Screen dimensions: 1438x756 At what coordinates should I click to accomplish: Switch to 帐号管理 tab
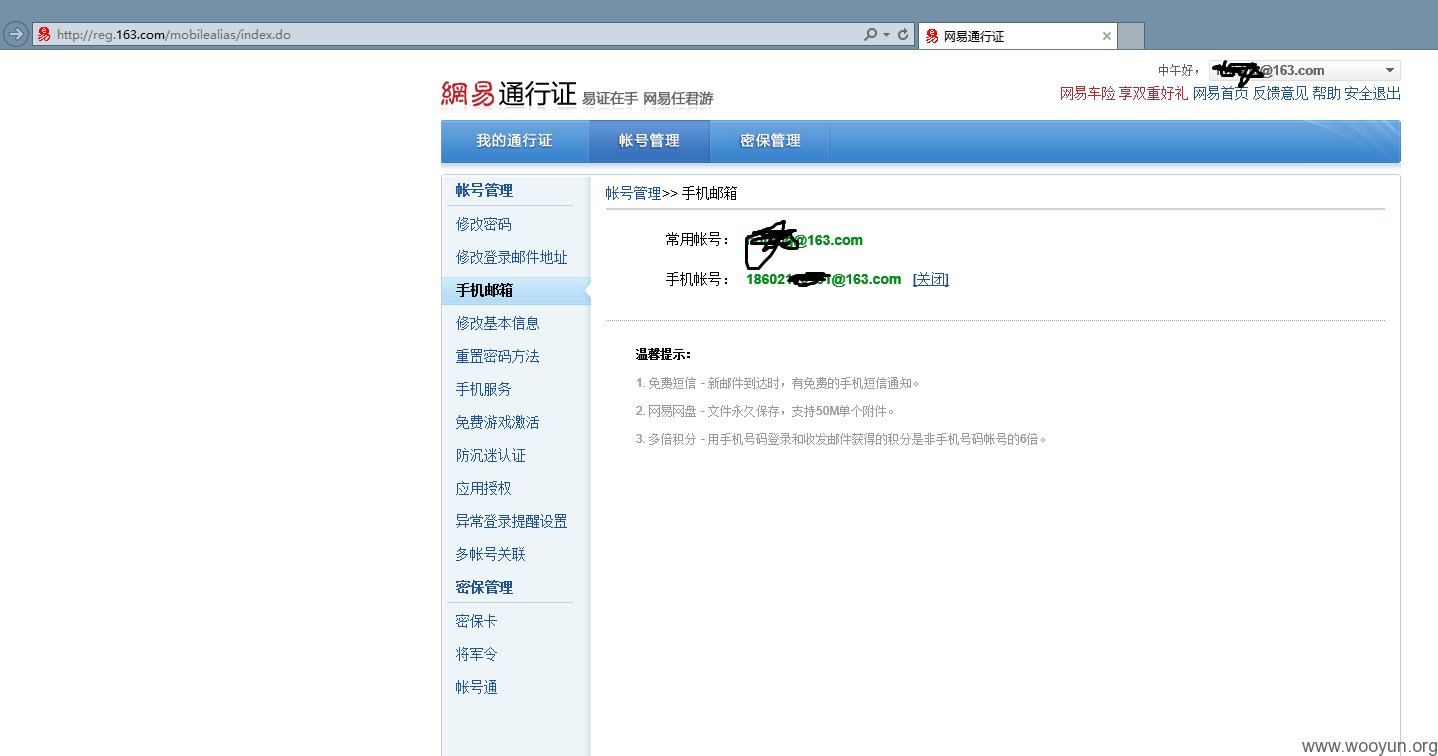click(x=649, y=141)
